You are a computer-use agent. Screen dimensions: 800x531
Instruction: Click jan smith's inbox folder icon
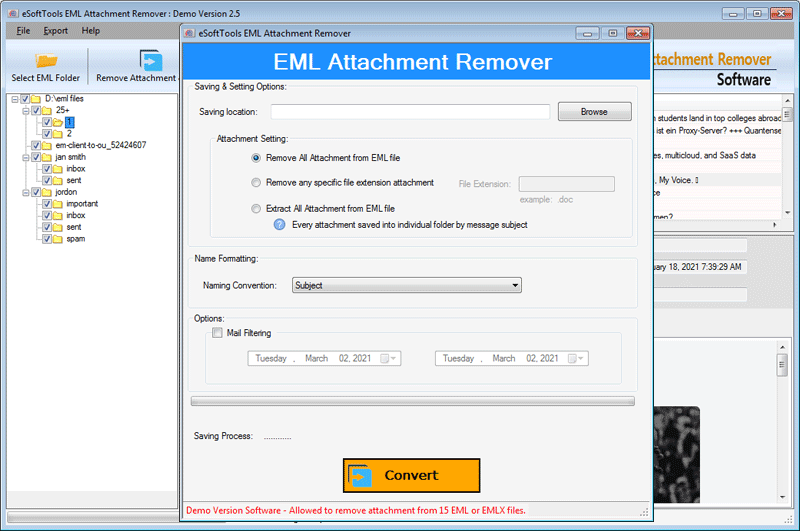58,169
